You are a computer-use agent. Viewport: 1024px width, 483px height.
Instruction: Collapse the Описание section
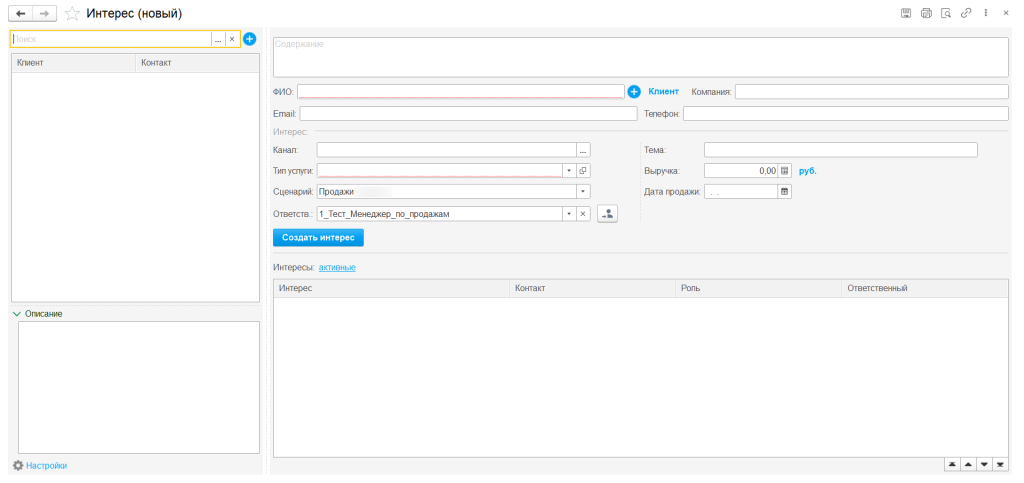[x=17, y=314]
